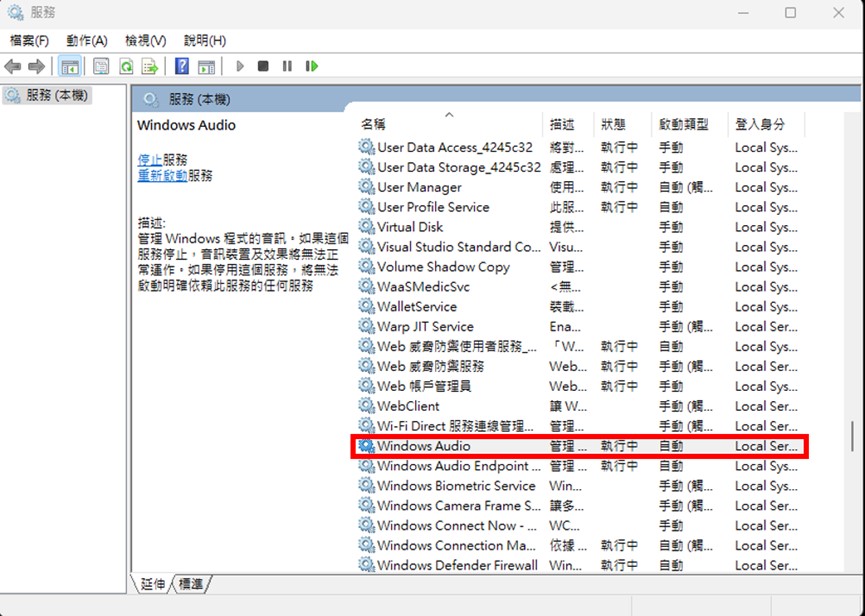Screen dimensions: 865x616
Task: Toggle the show/hide action pane button
Action: point(206,66)
